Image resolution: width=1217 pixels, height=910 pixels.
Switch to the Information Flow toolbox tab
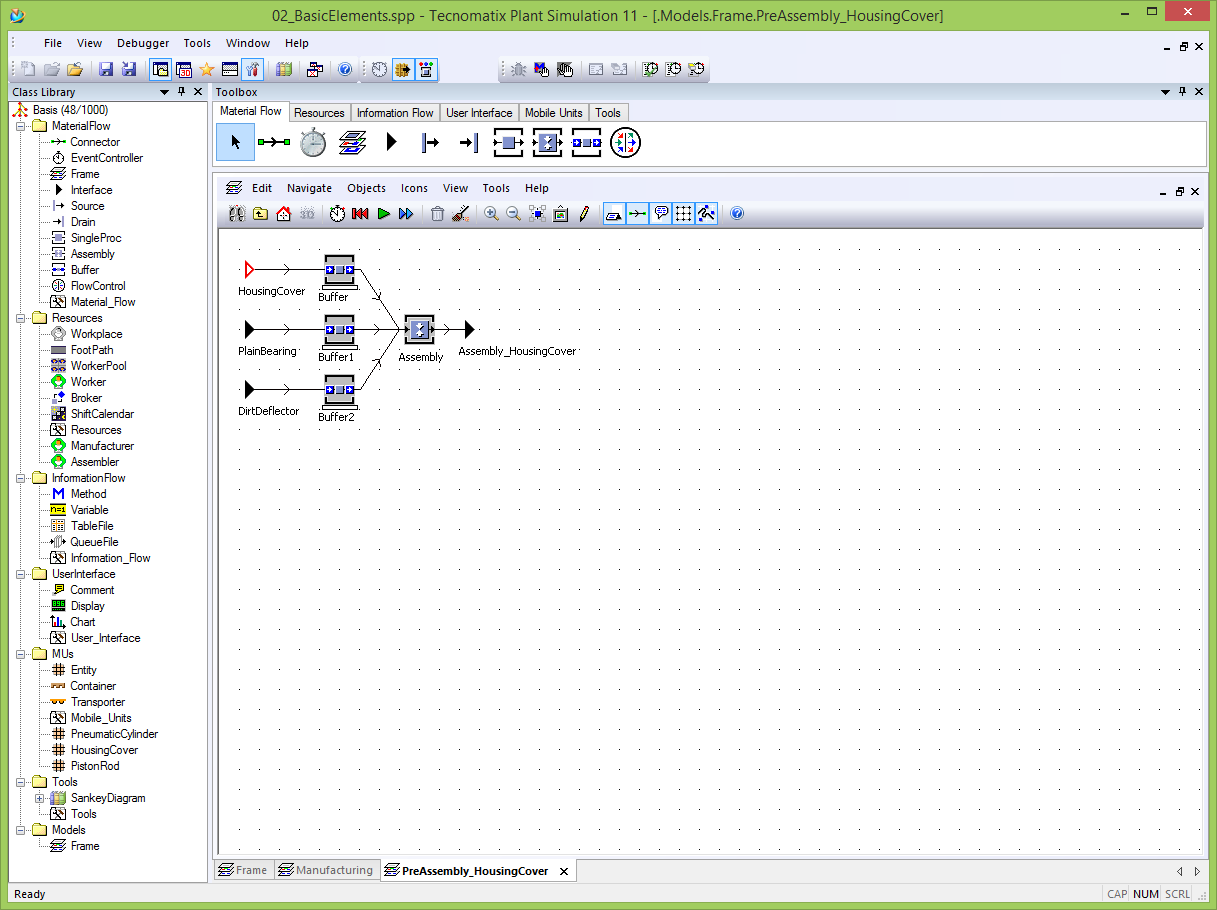point(395,113)
